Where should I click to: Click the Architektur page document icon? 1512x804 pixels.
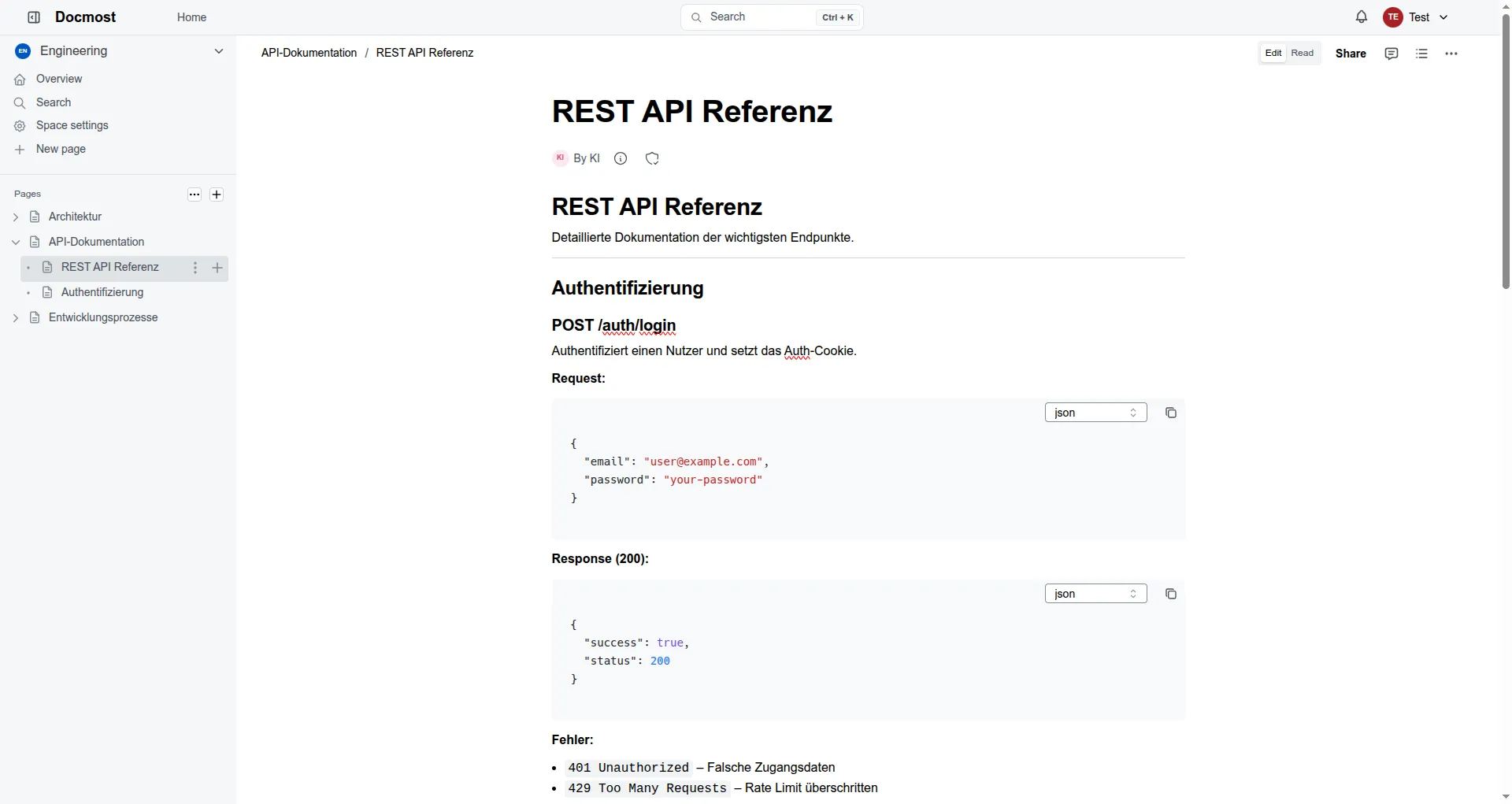tap(35, 217)
